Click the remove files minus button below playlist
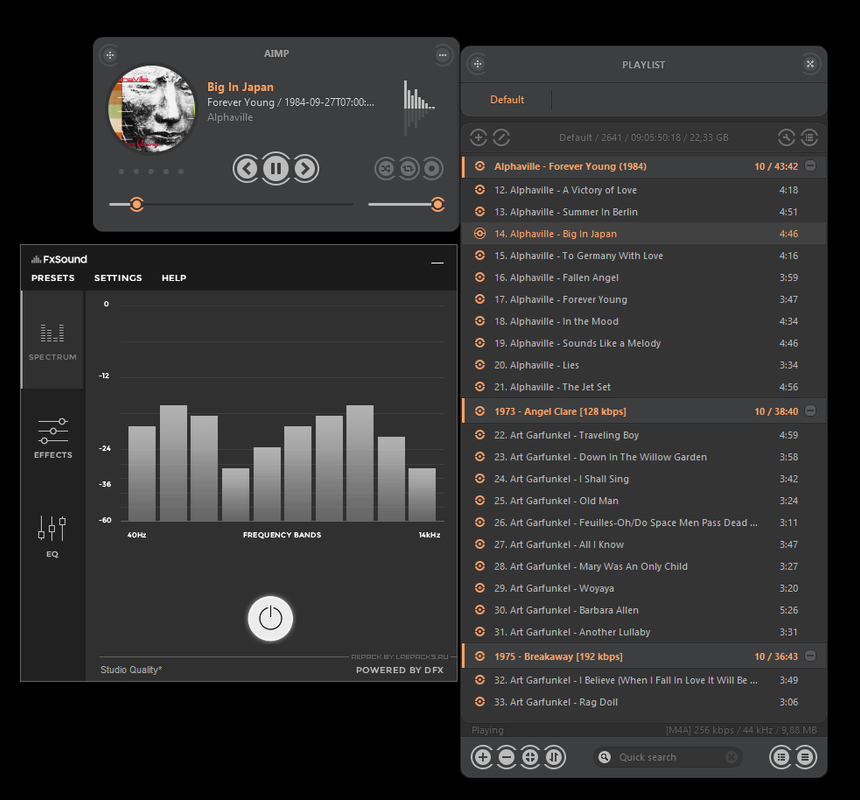Viewport: 860px width, 800px height. [506, 757]
